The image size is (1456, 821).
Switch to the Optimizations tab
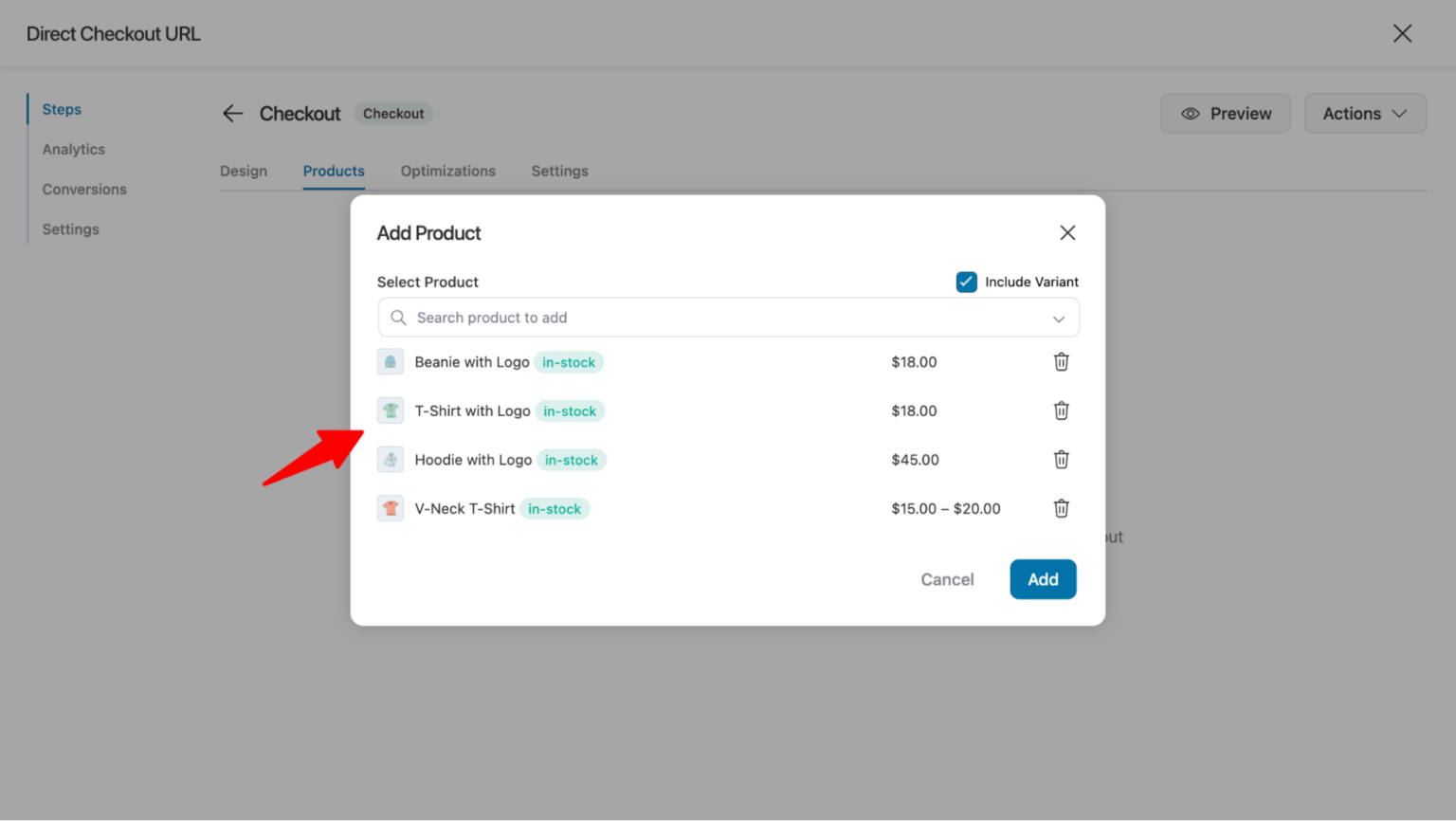pyautogui.click(x=447, y=171)
